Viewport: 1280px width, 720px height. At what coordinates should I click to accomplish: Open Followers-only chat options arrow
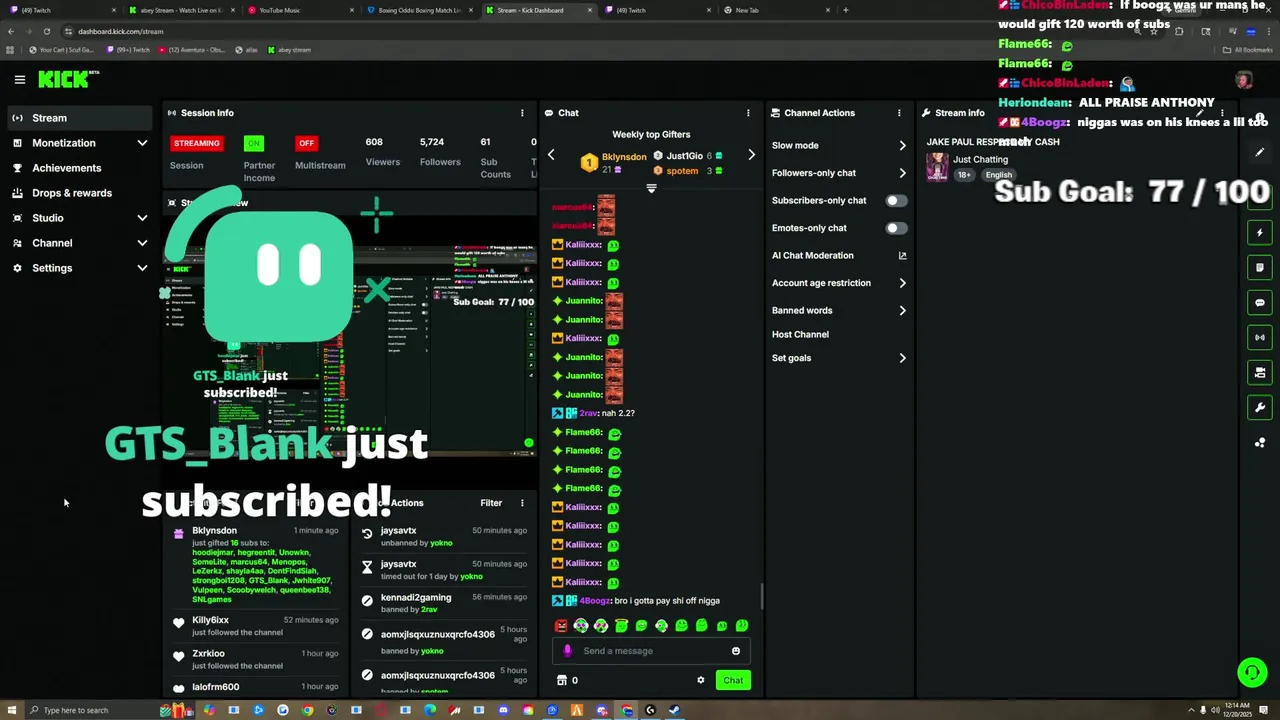902,173
